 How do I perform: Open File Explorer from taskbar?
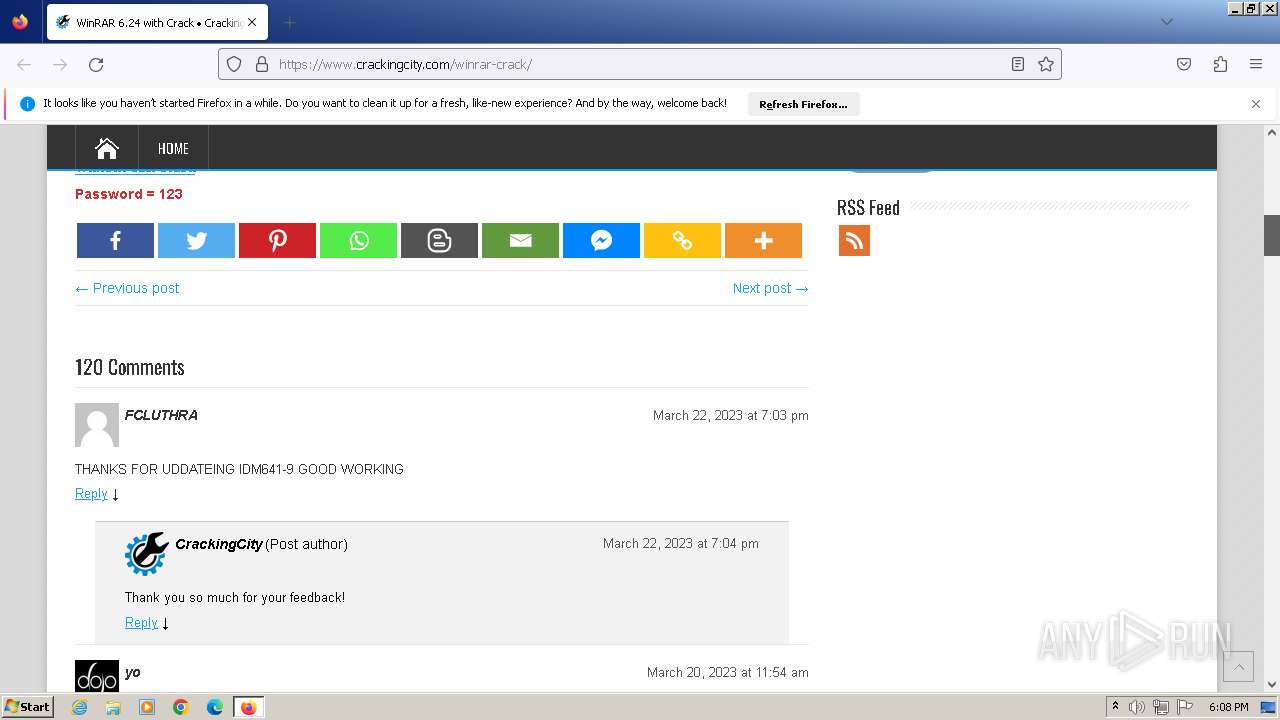[x=113, y=707]
